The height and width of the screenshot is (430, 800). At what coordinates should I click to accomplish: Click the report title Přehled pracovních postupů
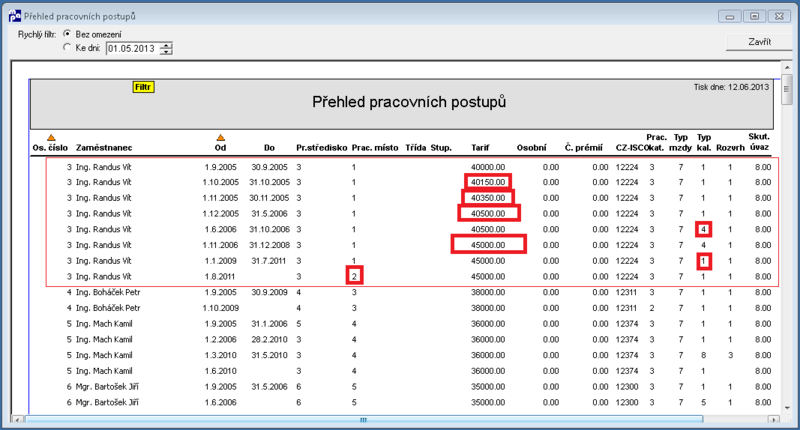pos(409,102)
